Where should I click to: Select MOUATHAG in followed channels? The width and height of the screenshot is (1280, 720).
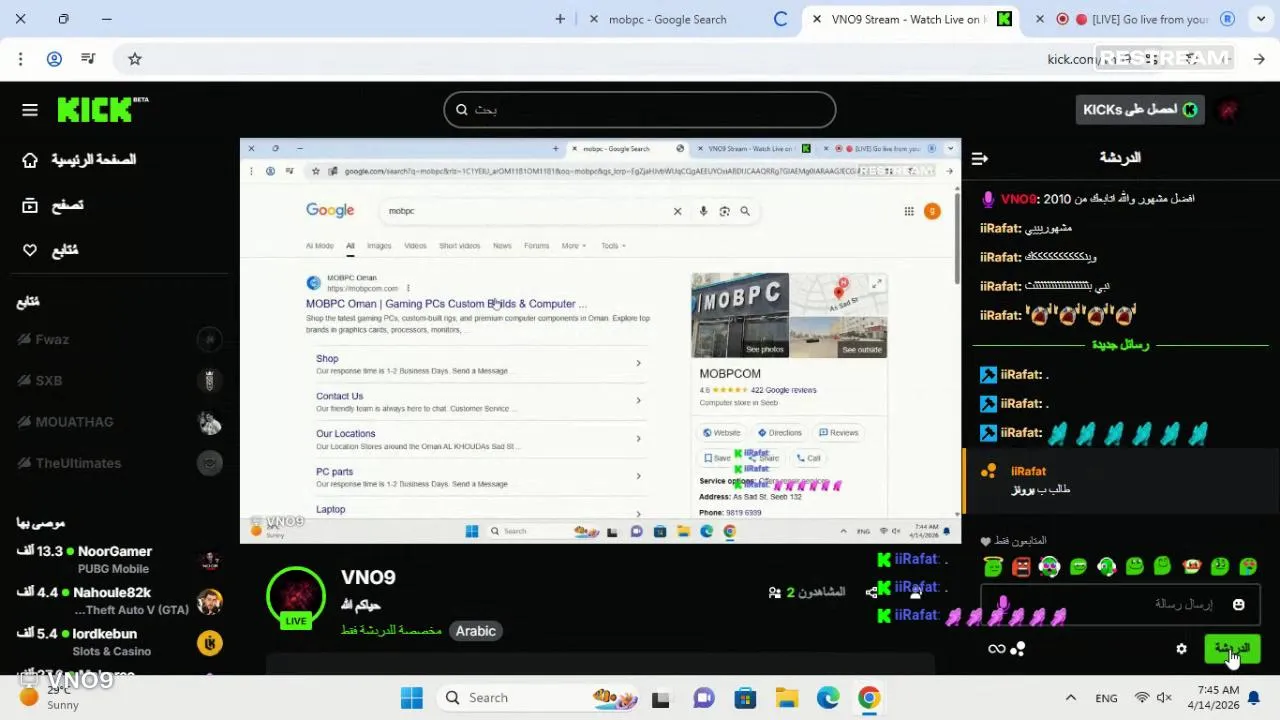click(x=118, y=422)
